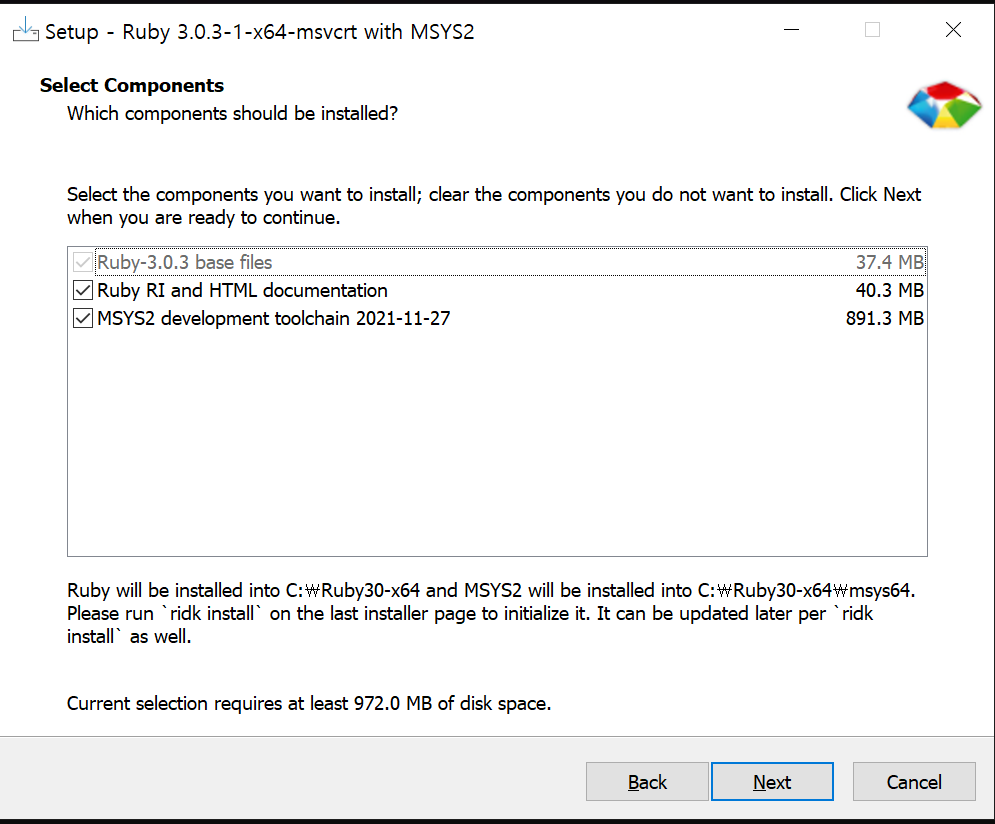Screen dimensions: 995x824
Task: Select the Ruby-3.0.3 base files label
Action: (185, 263)
